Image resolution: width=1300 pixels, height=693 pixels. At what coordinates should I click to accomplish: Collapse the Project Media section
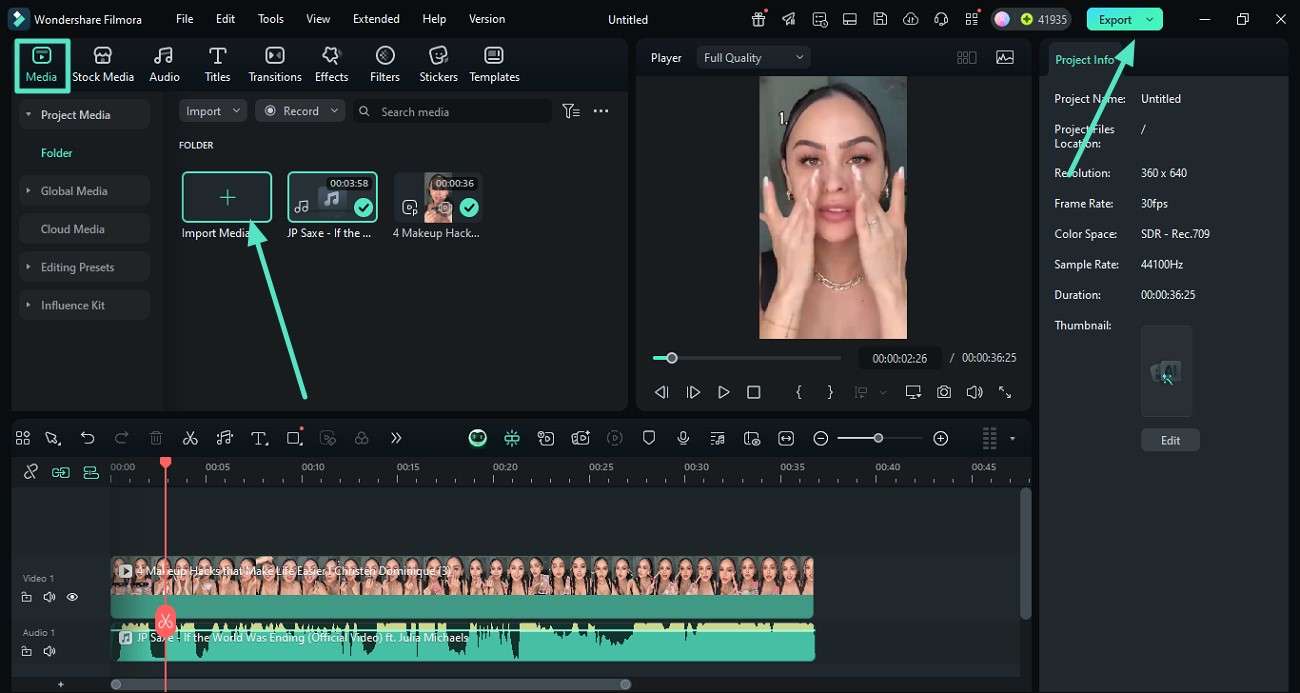(84, 115)
